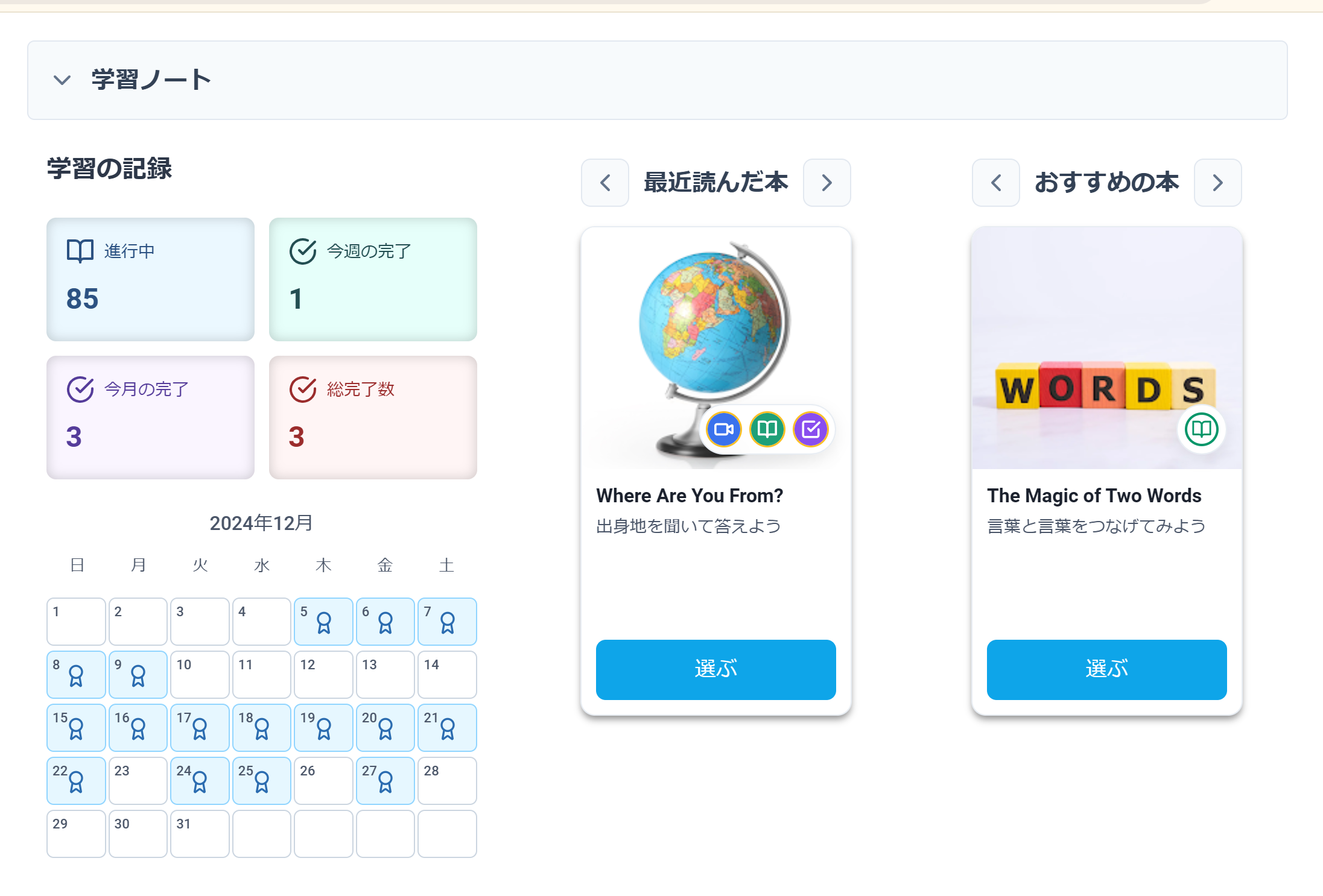
Task: Click the check icon in 今週の完了 card
Action: [303, 251]
